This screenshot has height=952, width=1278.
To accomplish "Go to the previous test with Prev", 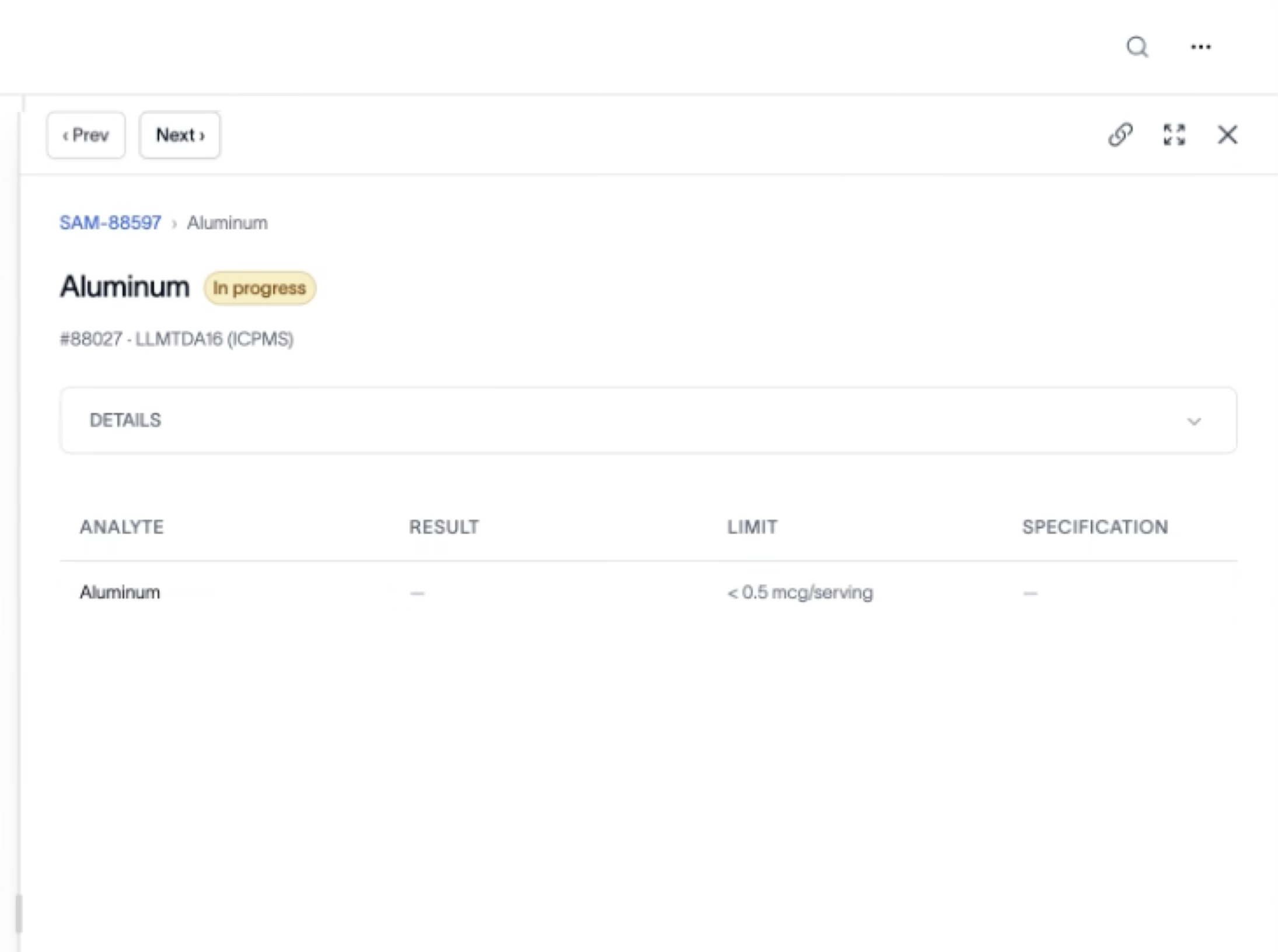I will pyautogui.click(x=86, y=135).
